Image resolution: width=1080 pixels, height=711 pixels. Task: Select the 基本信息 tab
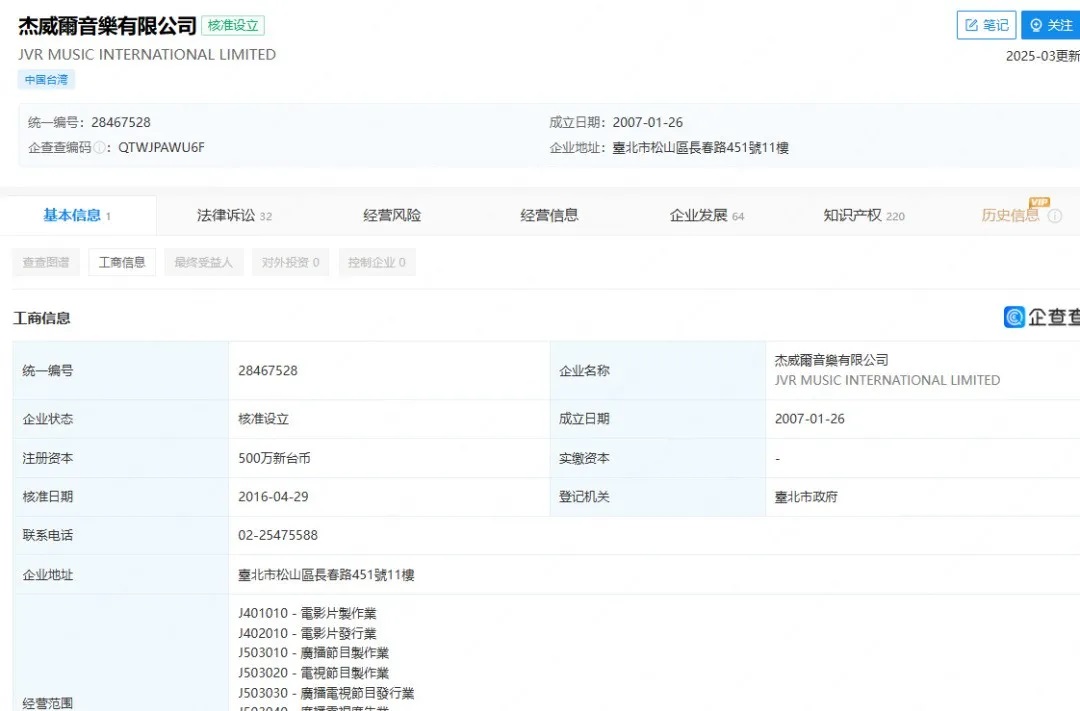[78, 216]
